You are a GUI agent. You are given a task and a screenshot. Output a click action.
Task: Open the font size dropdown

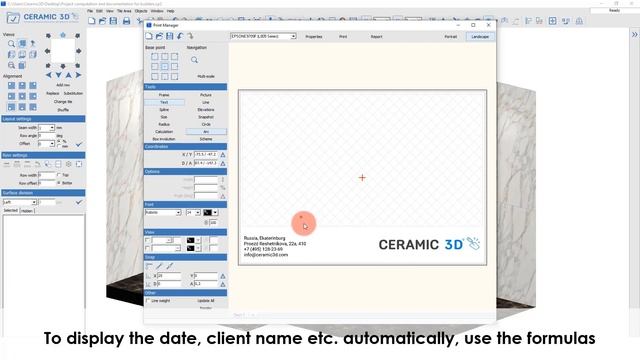pyautogui.click(x=198, y=213)
